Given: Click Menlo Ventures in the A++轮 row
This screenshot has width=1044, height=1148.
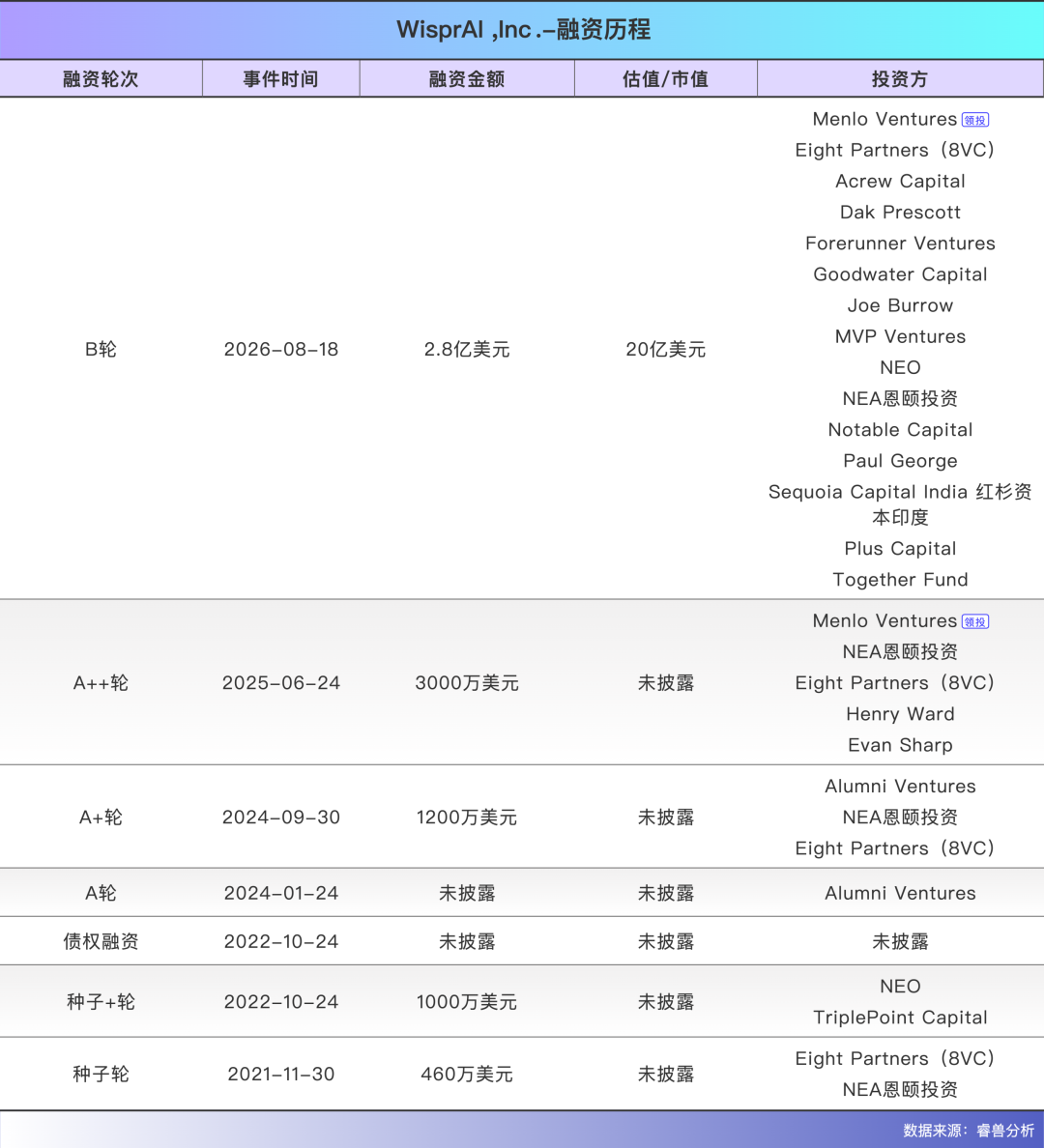Looking at the screenshot, I should click(885, 620).
